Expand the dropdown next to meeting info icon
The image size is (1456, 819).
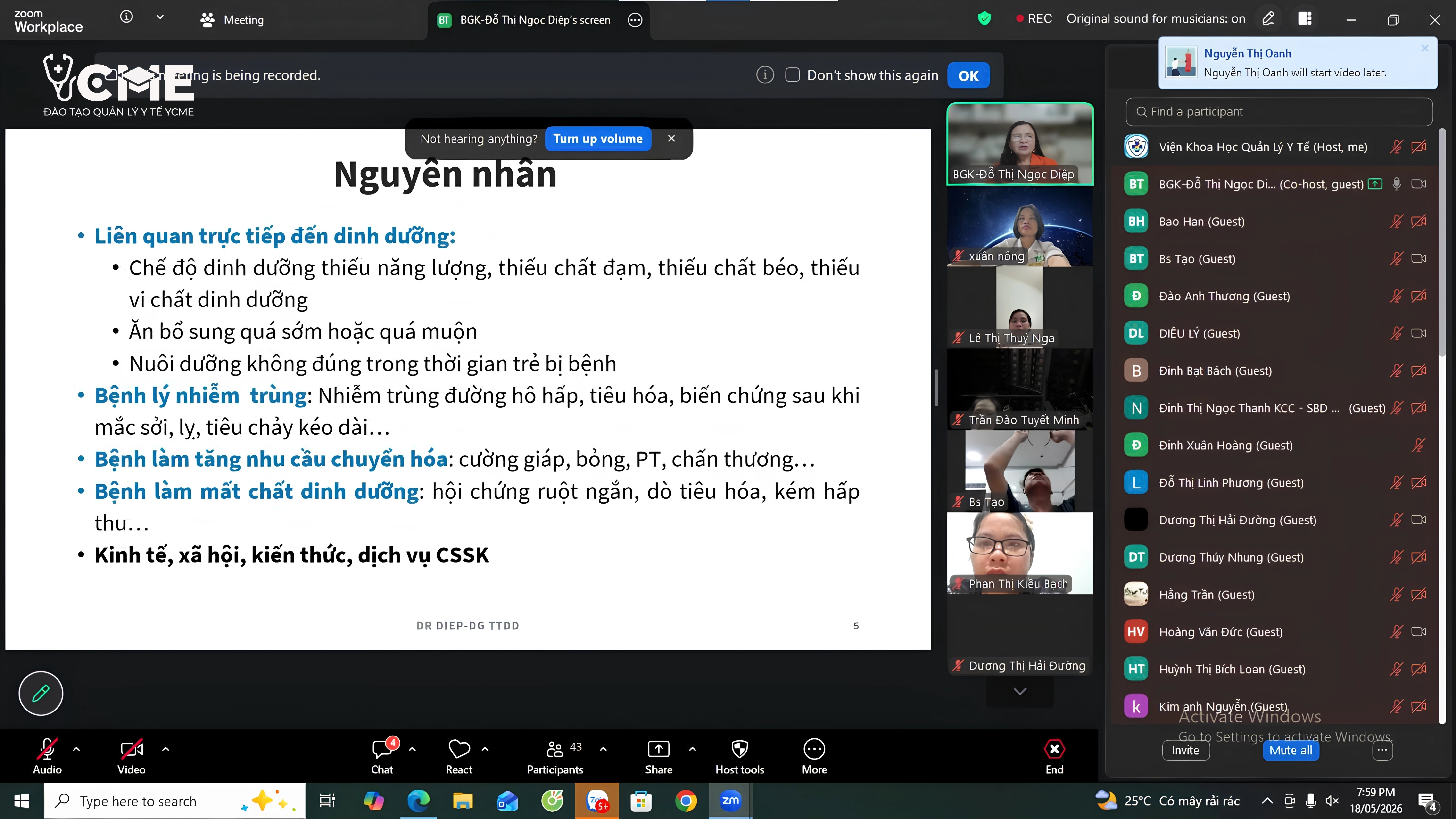160,17
